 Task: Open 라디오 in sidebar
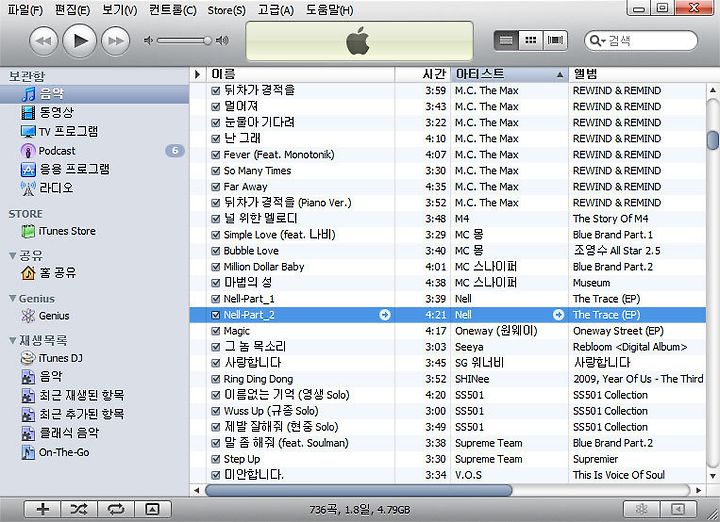(94, 188)
